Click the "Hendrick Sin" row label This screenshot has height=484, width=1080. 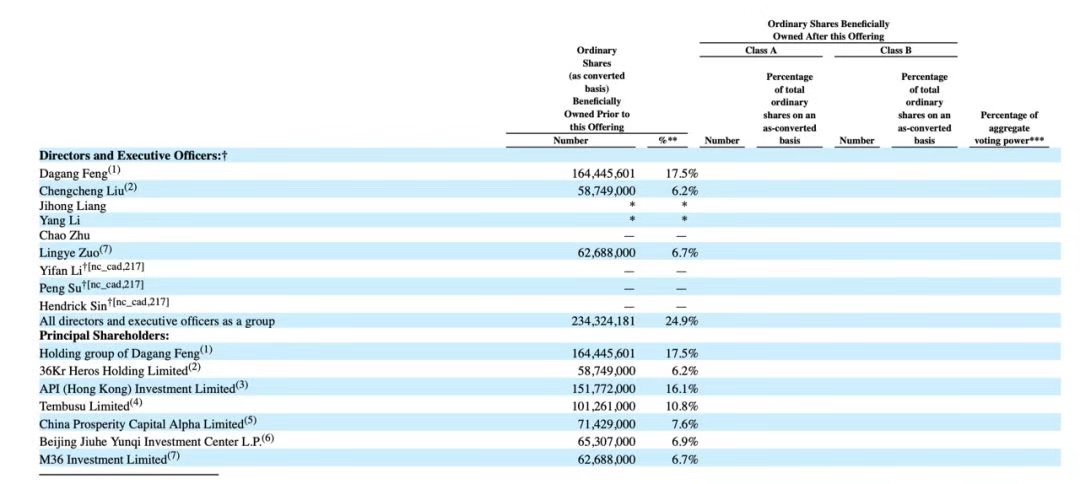pyautogui.click(x=74, y=304)
